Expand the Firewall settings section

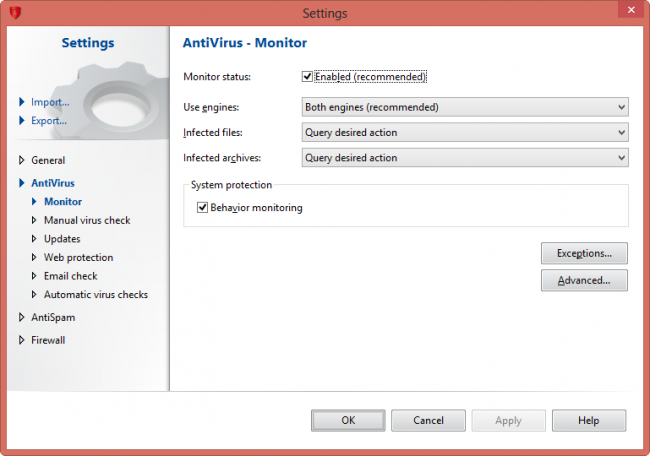point(22,340)
